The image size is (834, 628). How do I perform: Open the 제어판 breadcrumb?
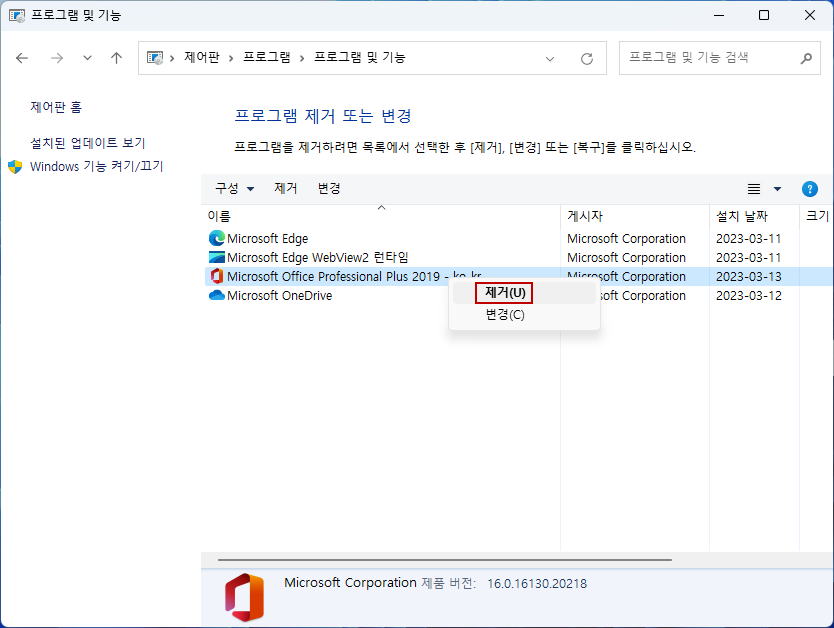click(202, 57)
